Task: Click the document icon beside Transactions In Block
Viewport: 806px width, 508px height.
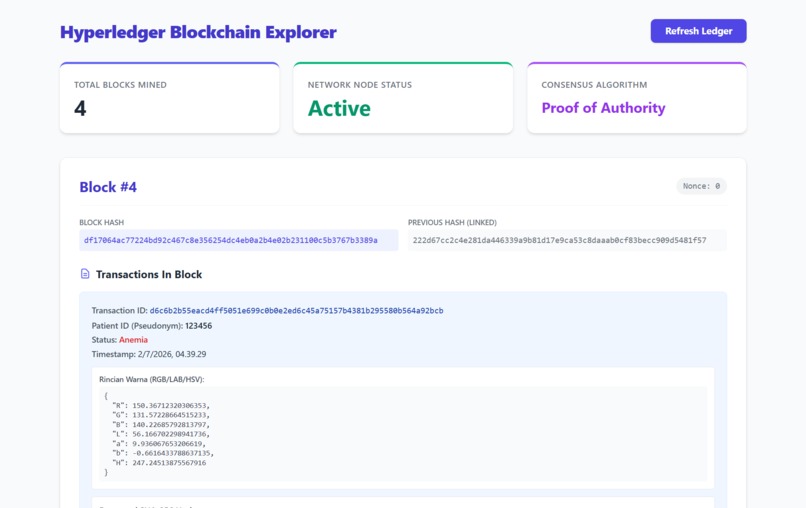Action: (85, 274)
